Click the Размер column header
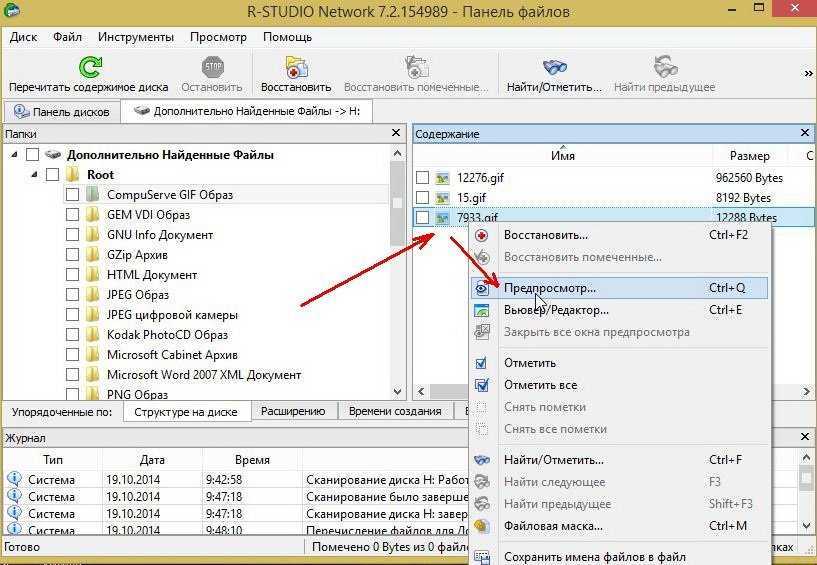 pos(750,155)
